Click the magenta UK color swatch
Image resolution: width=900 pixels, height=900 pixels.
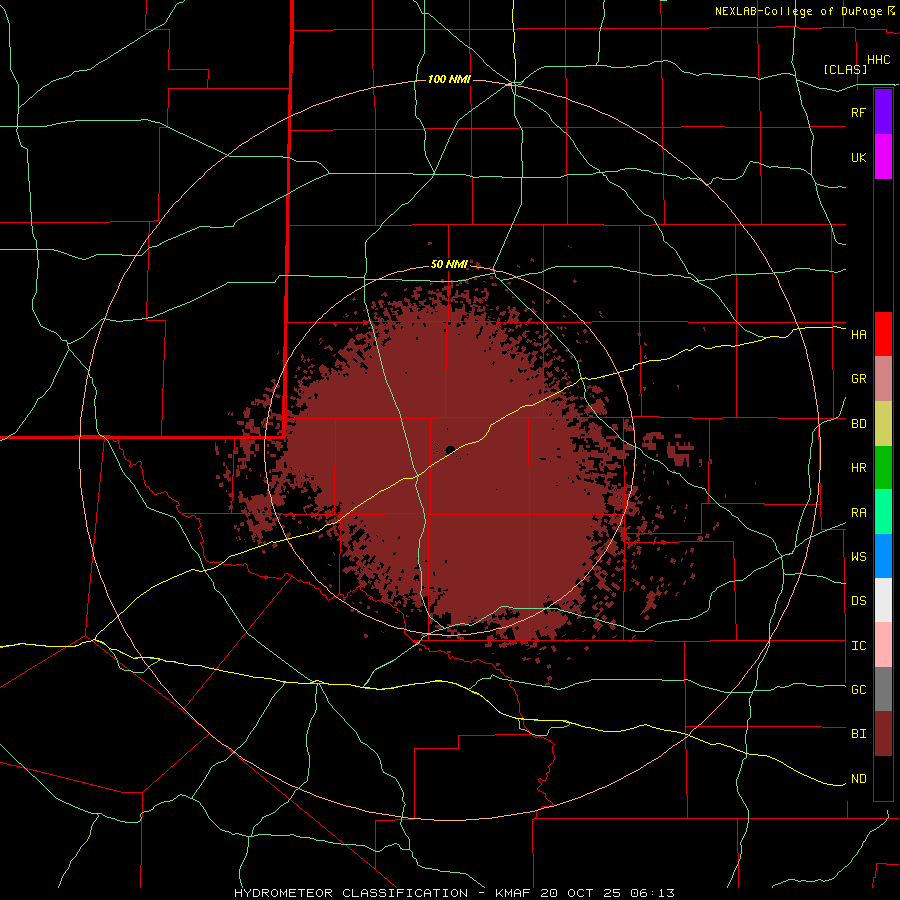883,156
